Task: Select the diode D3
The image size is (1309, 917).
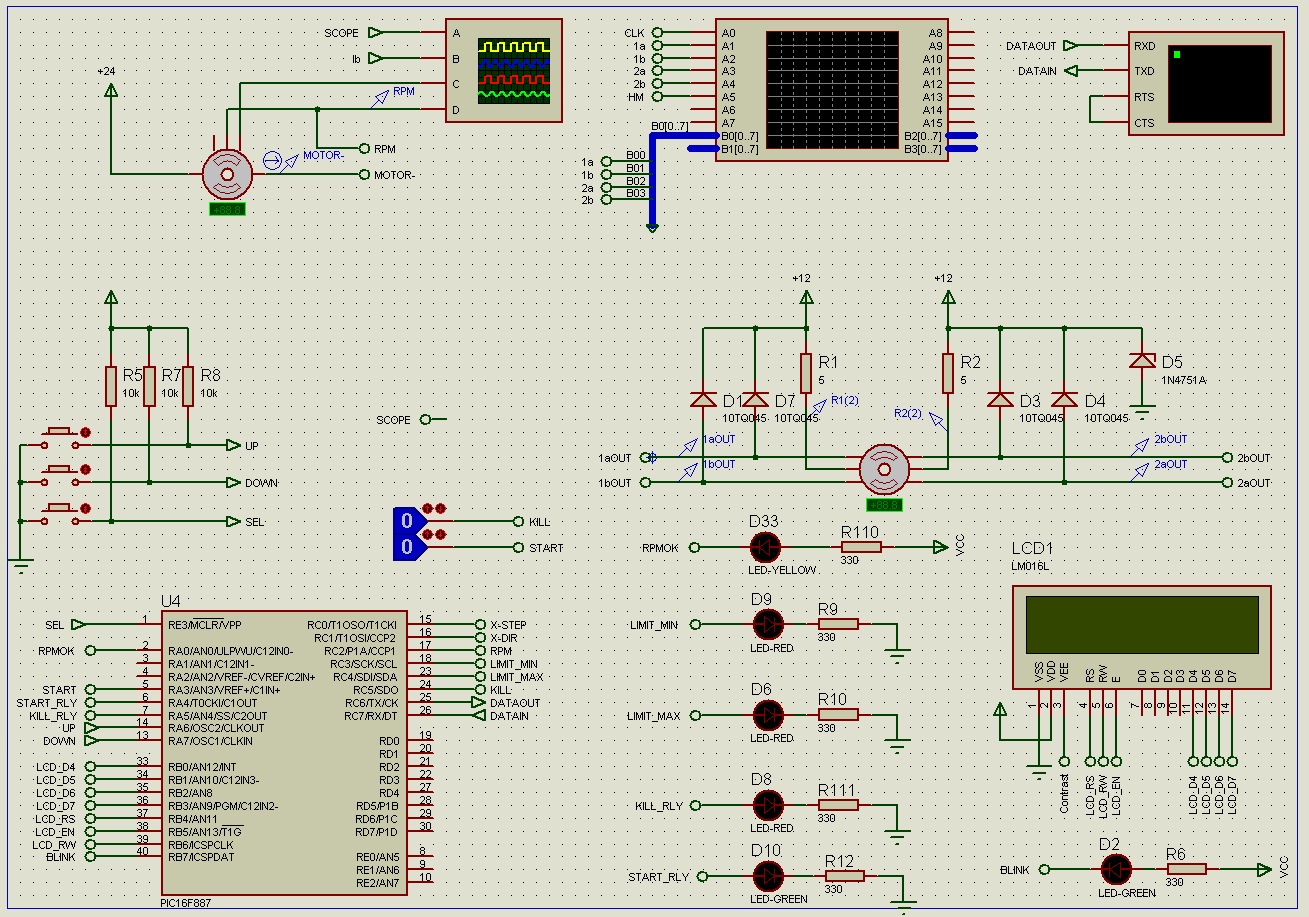Action: 998,400
